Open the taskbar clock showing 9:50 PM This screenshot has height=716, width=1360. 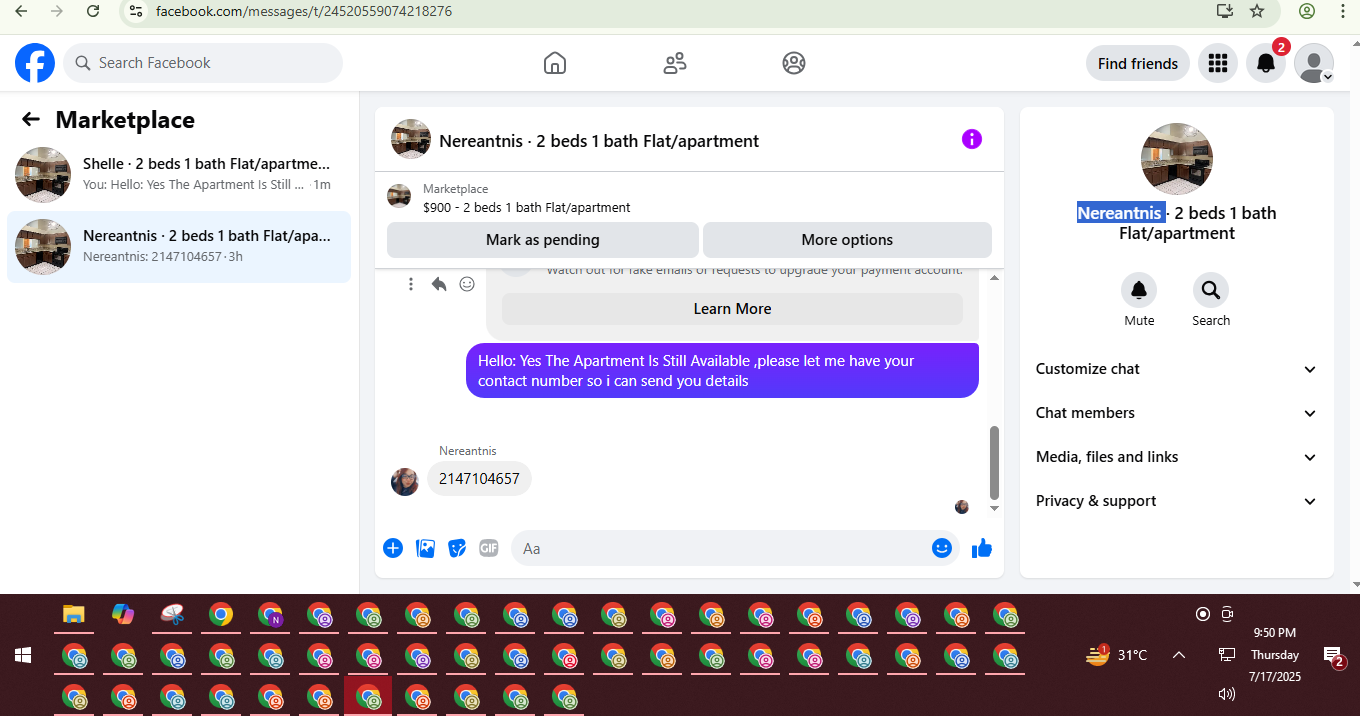coord(1274,655)
